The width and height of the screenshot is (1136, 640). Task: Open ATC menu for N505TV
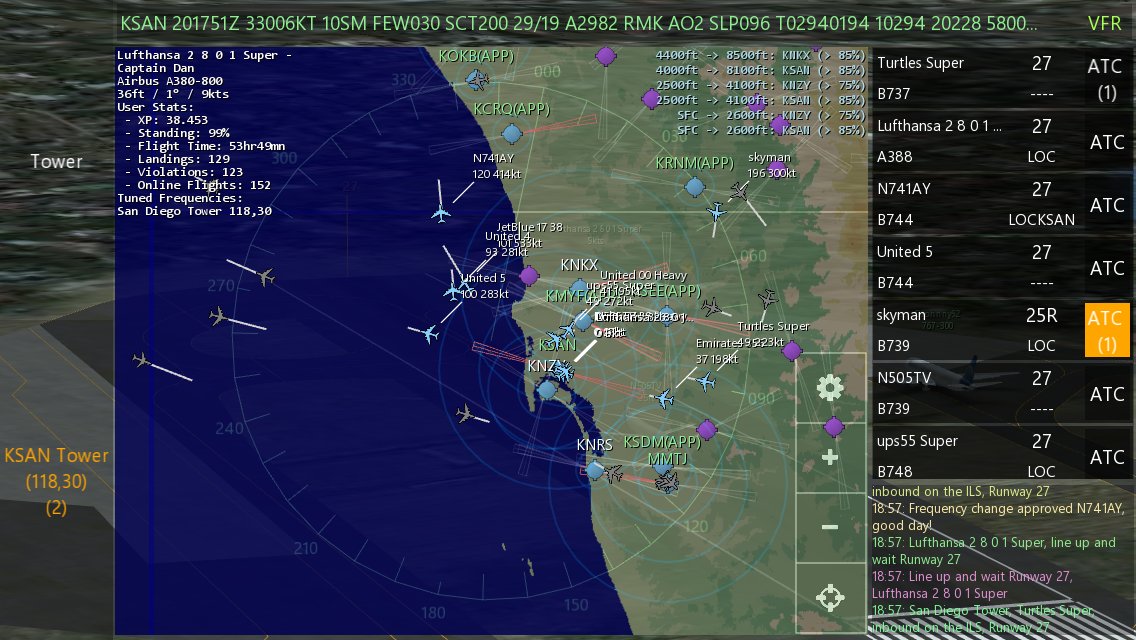pos(1106,394)
